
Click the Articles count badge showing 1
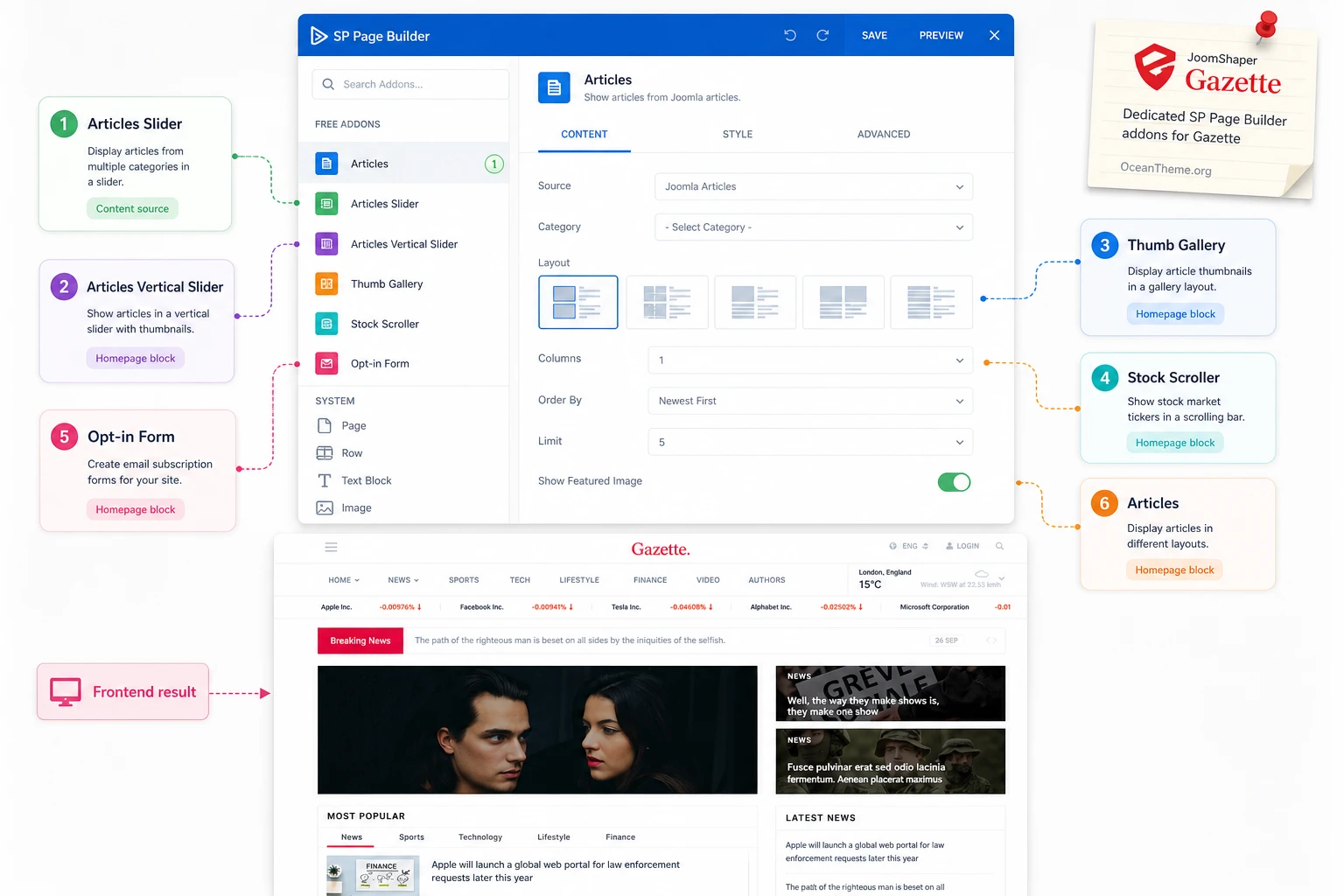coord(494,164)
